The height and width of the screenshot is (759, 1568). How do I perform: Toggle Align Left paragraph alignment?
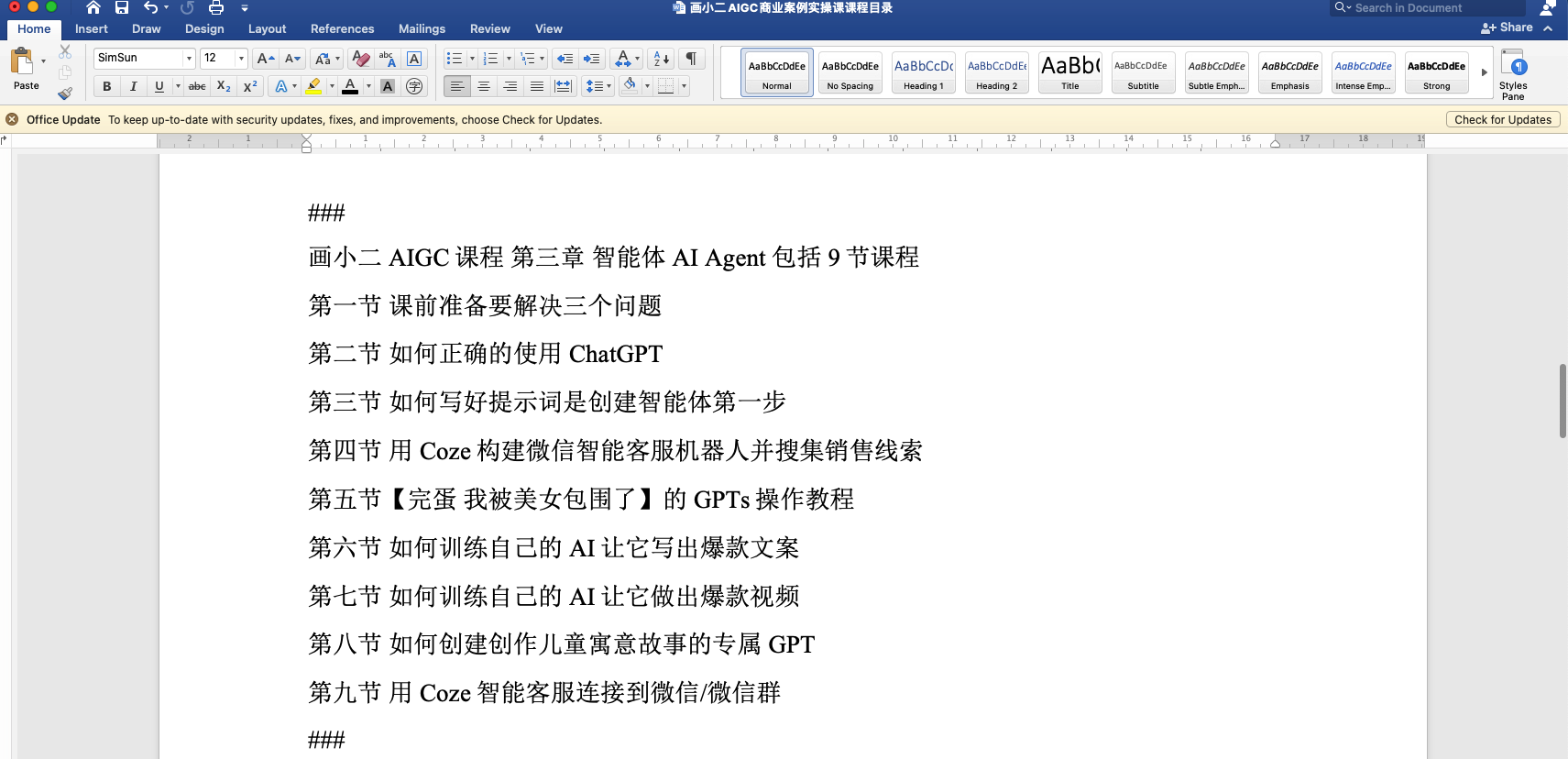click(x=456, y=86)
